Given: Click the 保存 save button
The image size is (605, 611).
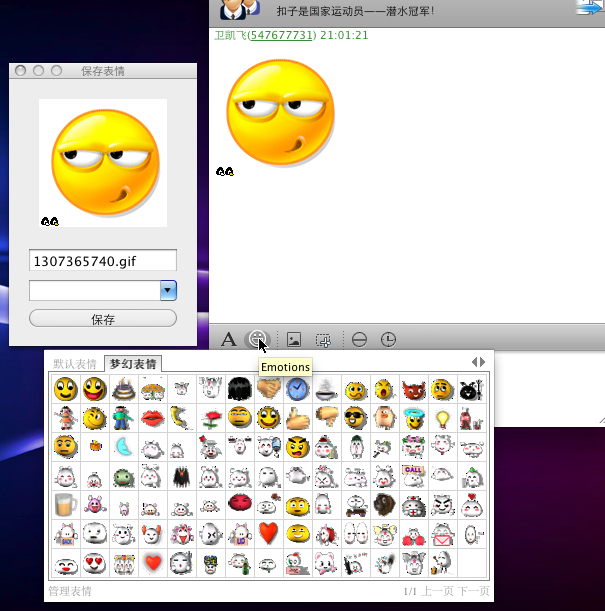Looking at the screenshot, I should [x=103, y=318].
